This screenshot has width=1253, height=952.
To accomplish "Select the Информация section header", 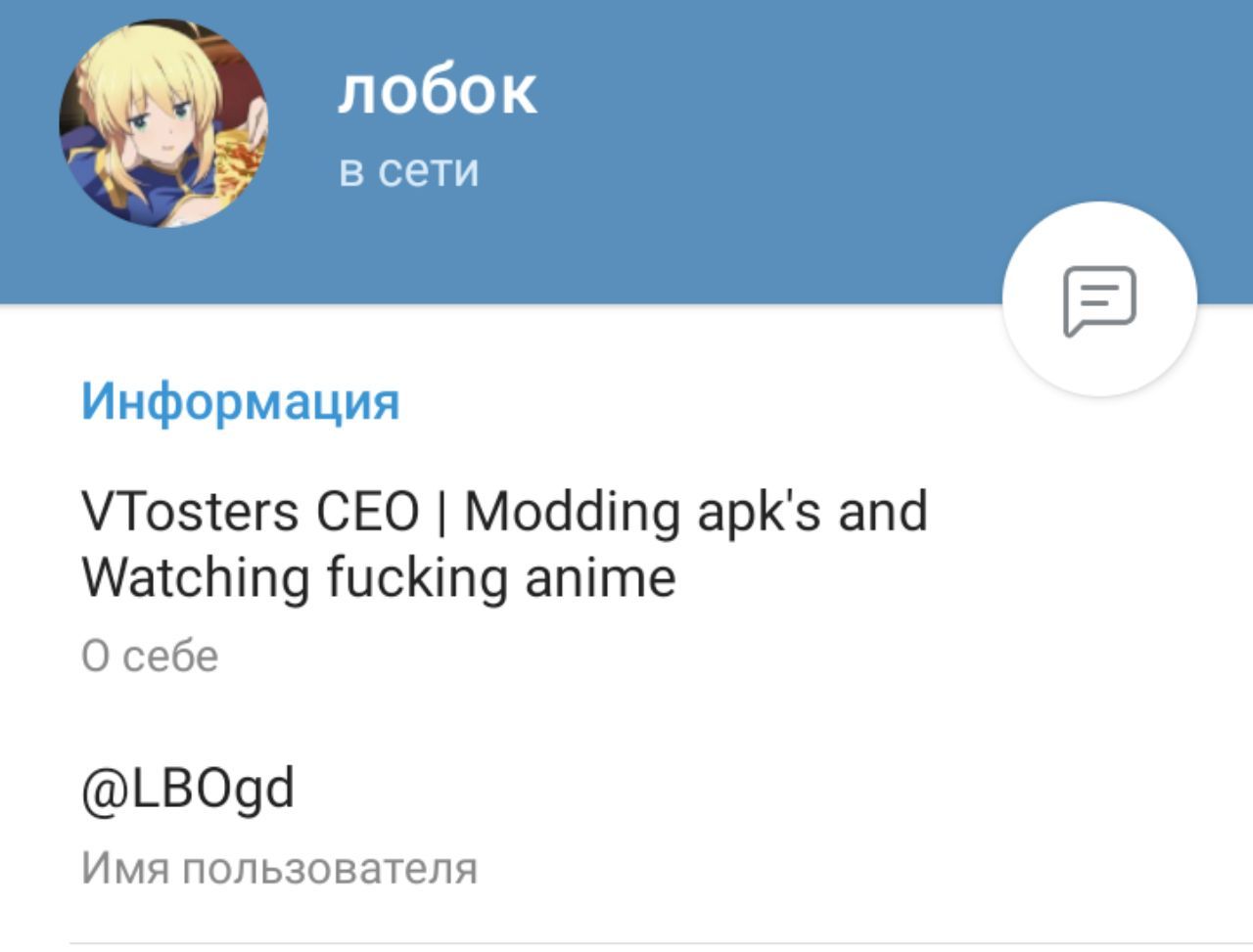I will [241, 401].
